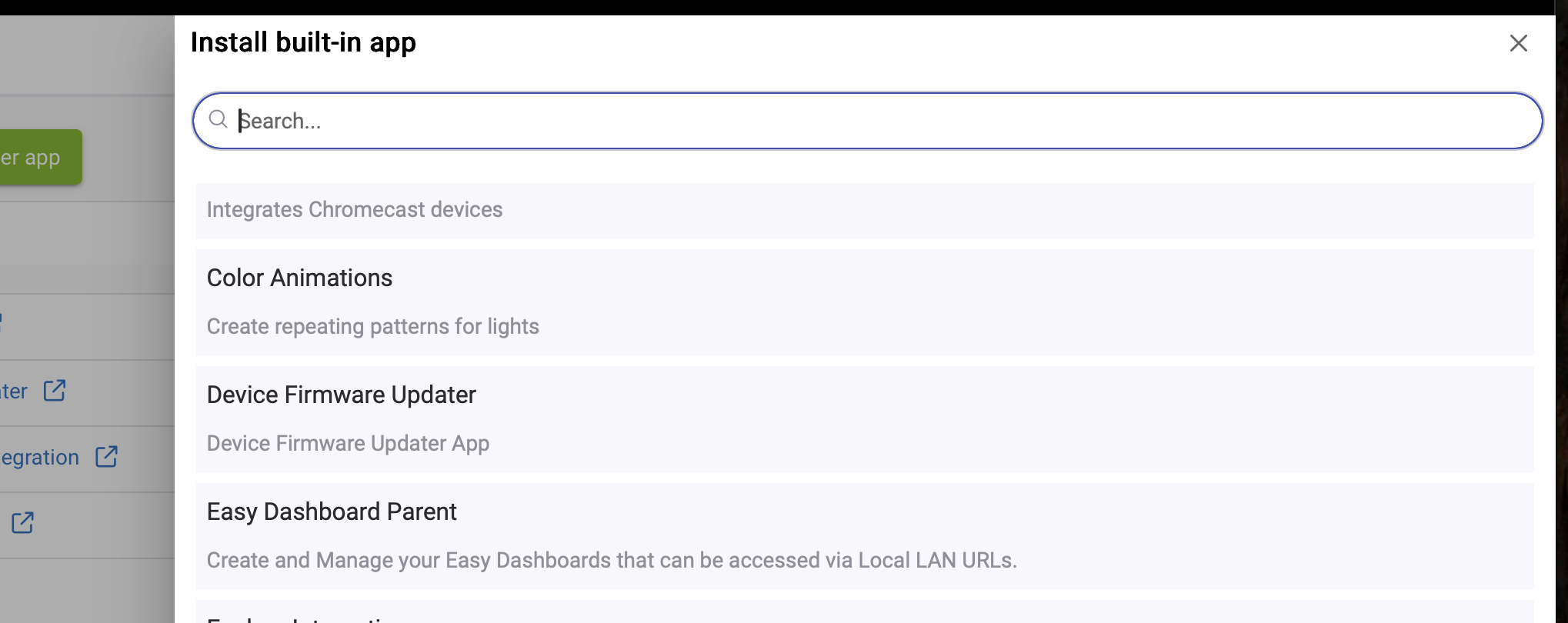1568x623 pixels.
Task: Click the 'Device Firmware Updater App' description text
Action: [348, 443]
